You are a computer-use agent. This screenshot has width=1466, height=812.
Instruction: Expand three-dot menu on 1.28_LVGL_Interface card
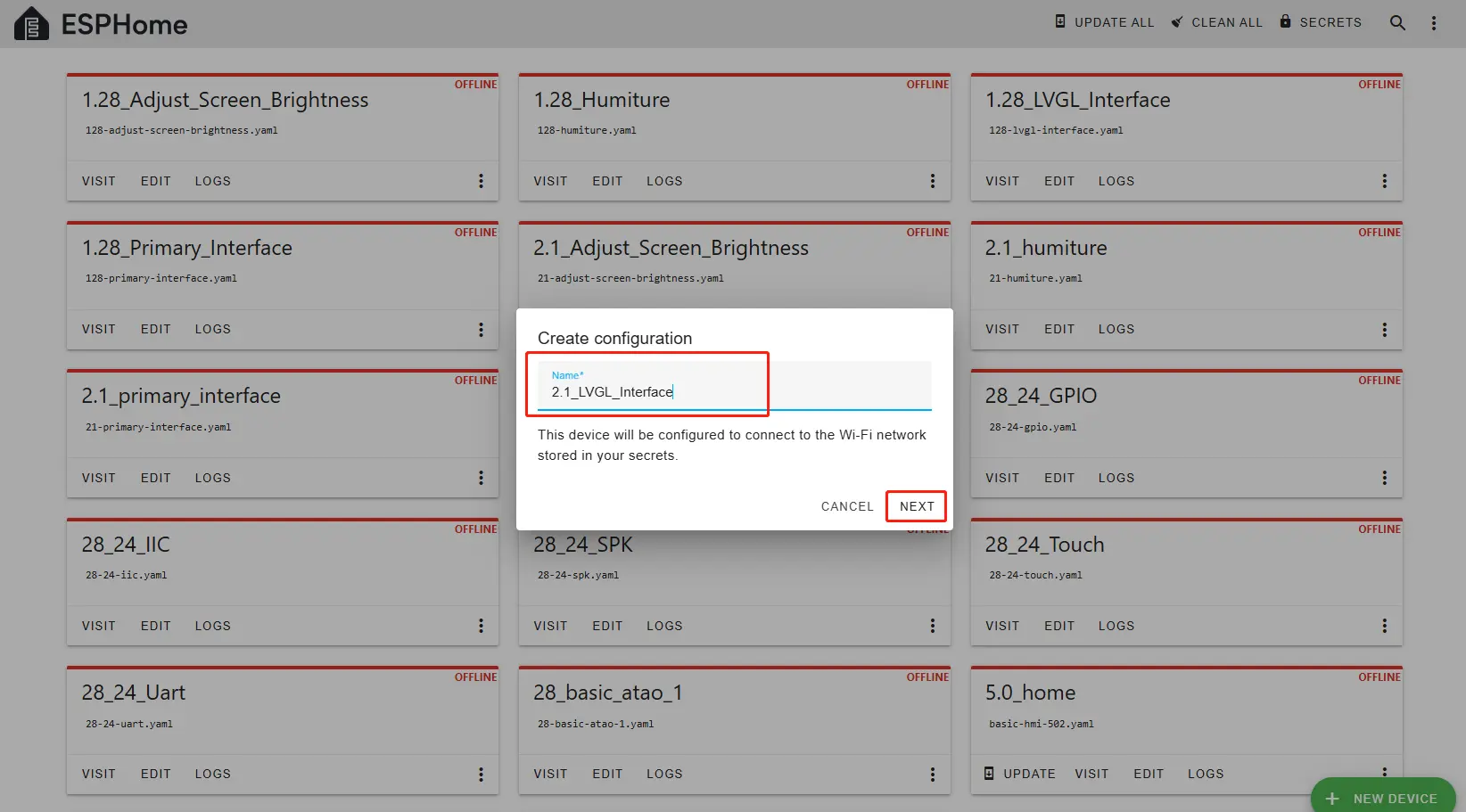coord(1384,181)
